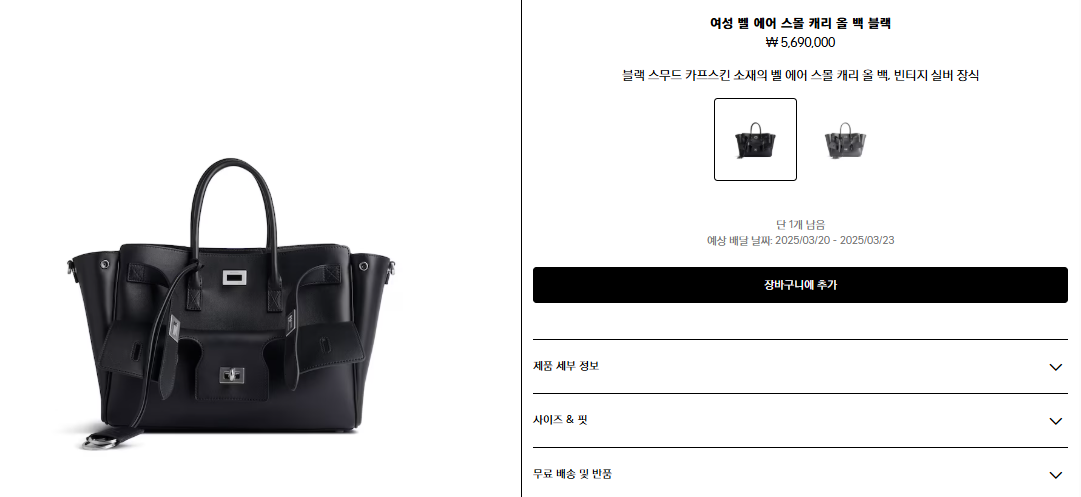Expand the 무료 배송 및 반품 chevron
Screen dimensions: 1081x497
1055,474
